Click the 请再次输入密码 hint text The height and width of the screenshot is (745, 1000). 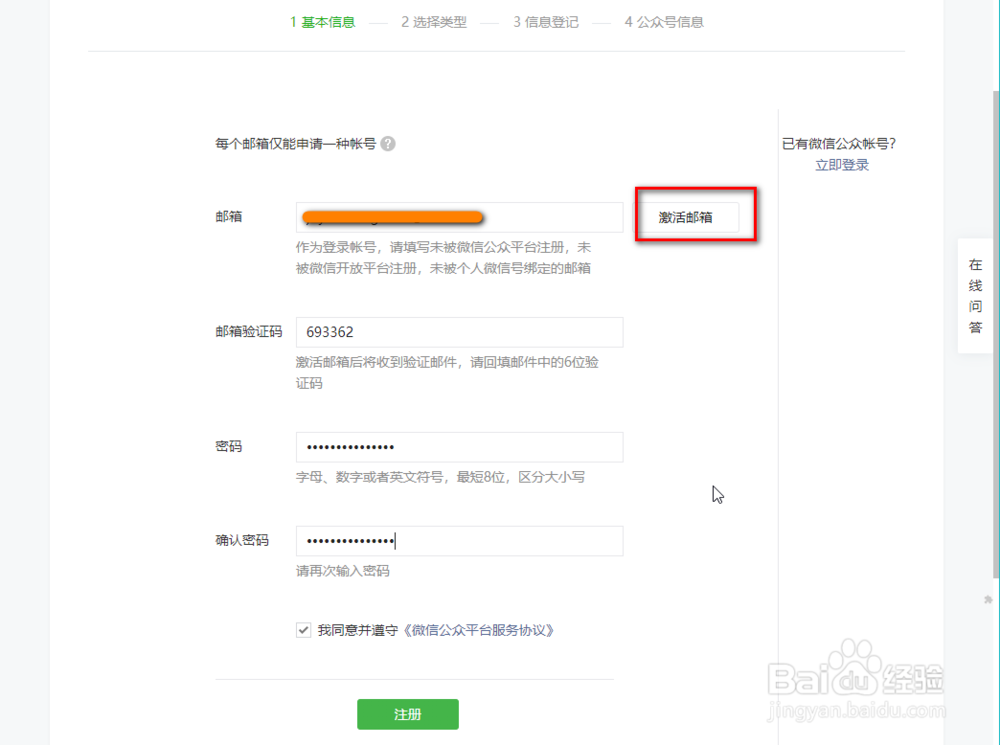click(342, 571)
